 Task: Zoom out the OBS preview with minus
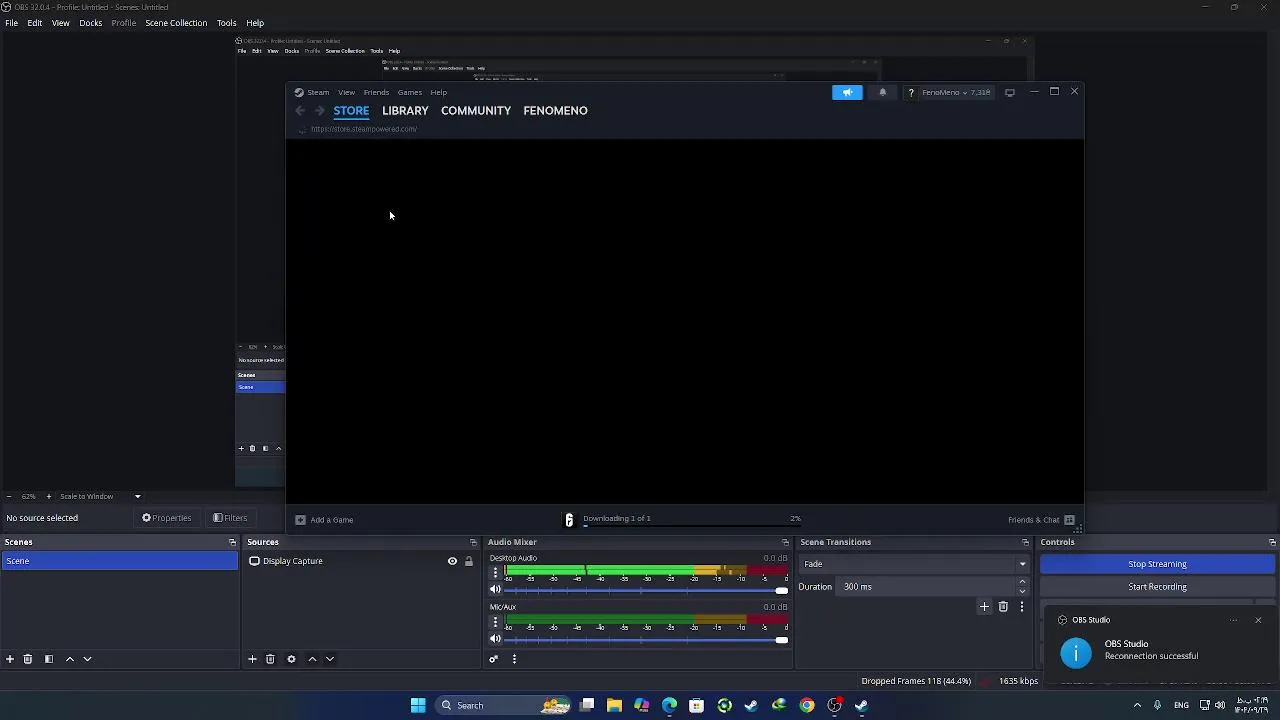pyautogui.click(x=9, y=497)
